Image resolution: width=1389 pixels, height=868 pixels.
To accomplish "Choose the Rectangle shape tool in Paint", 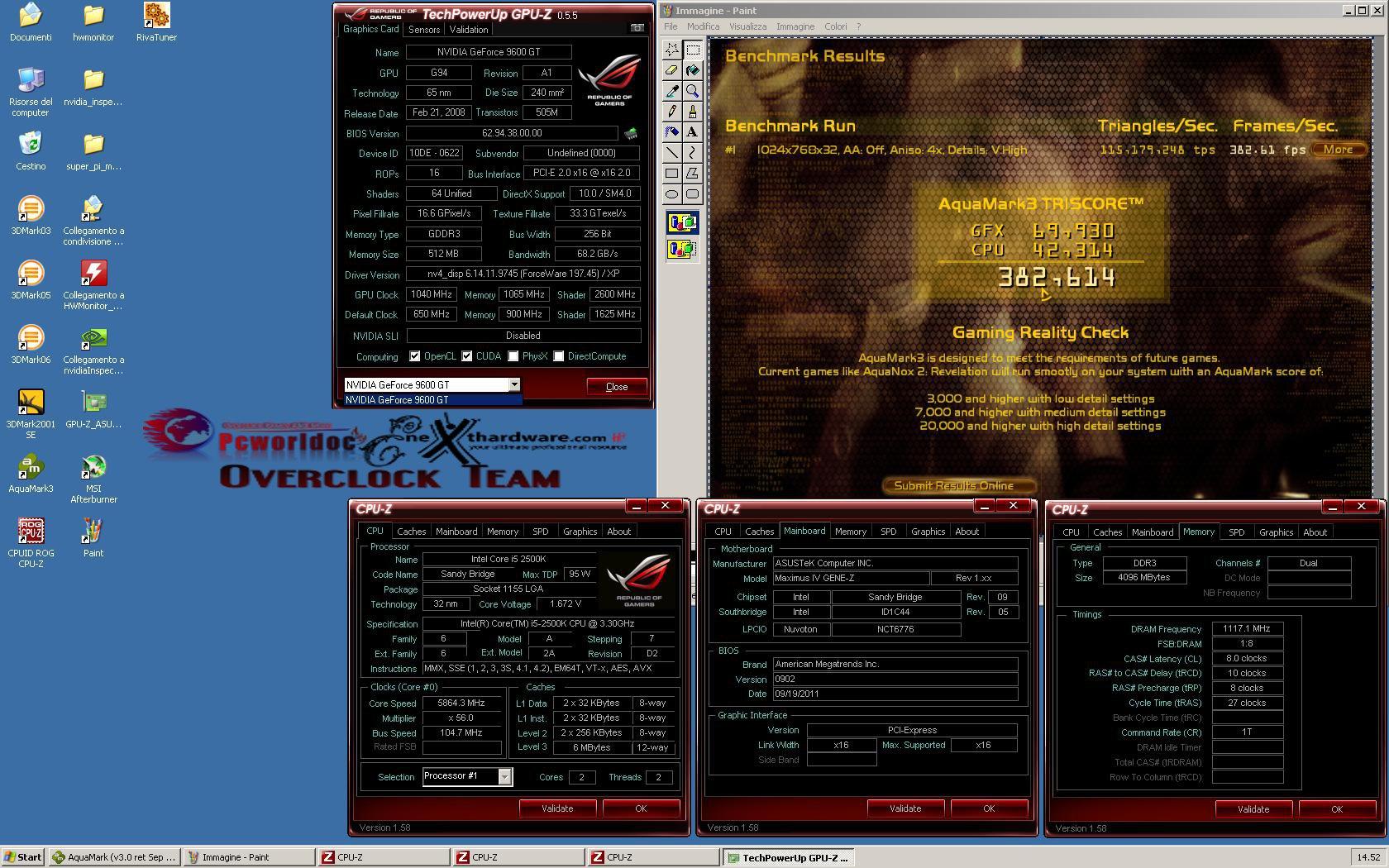I will tap(672, 174).
